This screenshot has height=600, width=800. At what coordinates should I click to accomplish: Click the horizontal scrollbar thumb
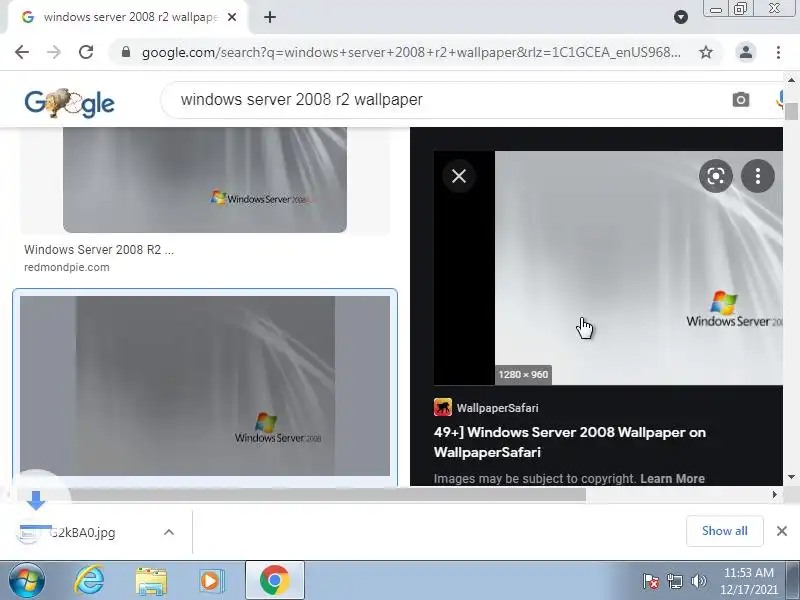302,494
